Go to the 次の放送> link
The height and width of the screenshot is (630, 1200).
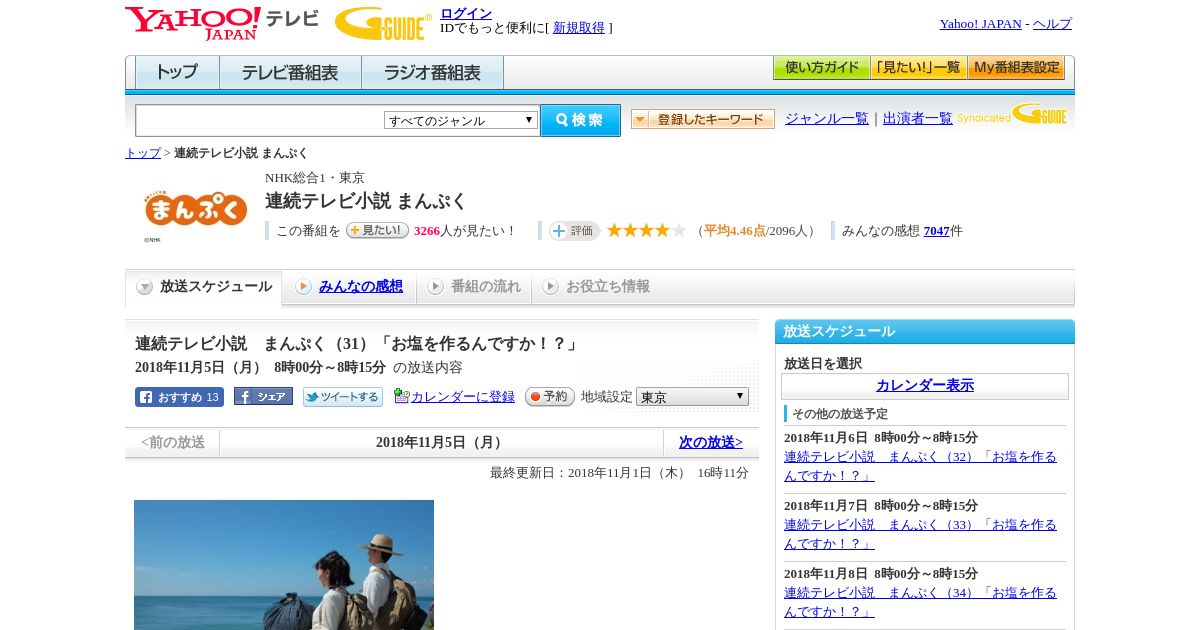[x=710, y=442]
